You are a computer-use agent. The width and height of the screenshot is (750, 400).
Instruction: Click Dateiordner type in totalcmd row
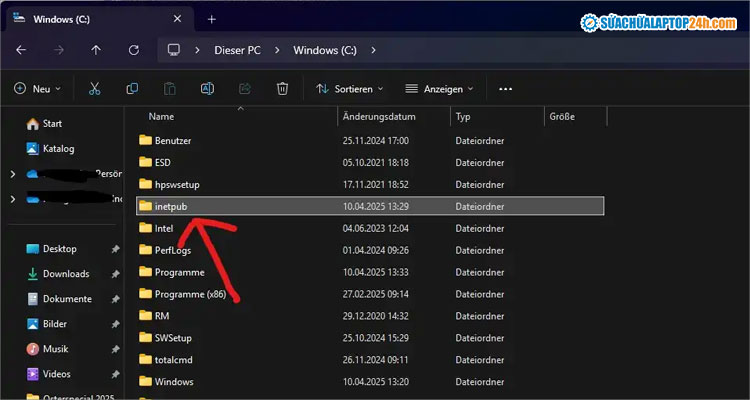(x=479, y=360)
